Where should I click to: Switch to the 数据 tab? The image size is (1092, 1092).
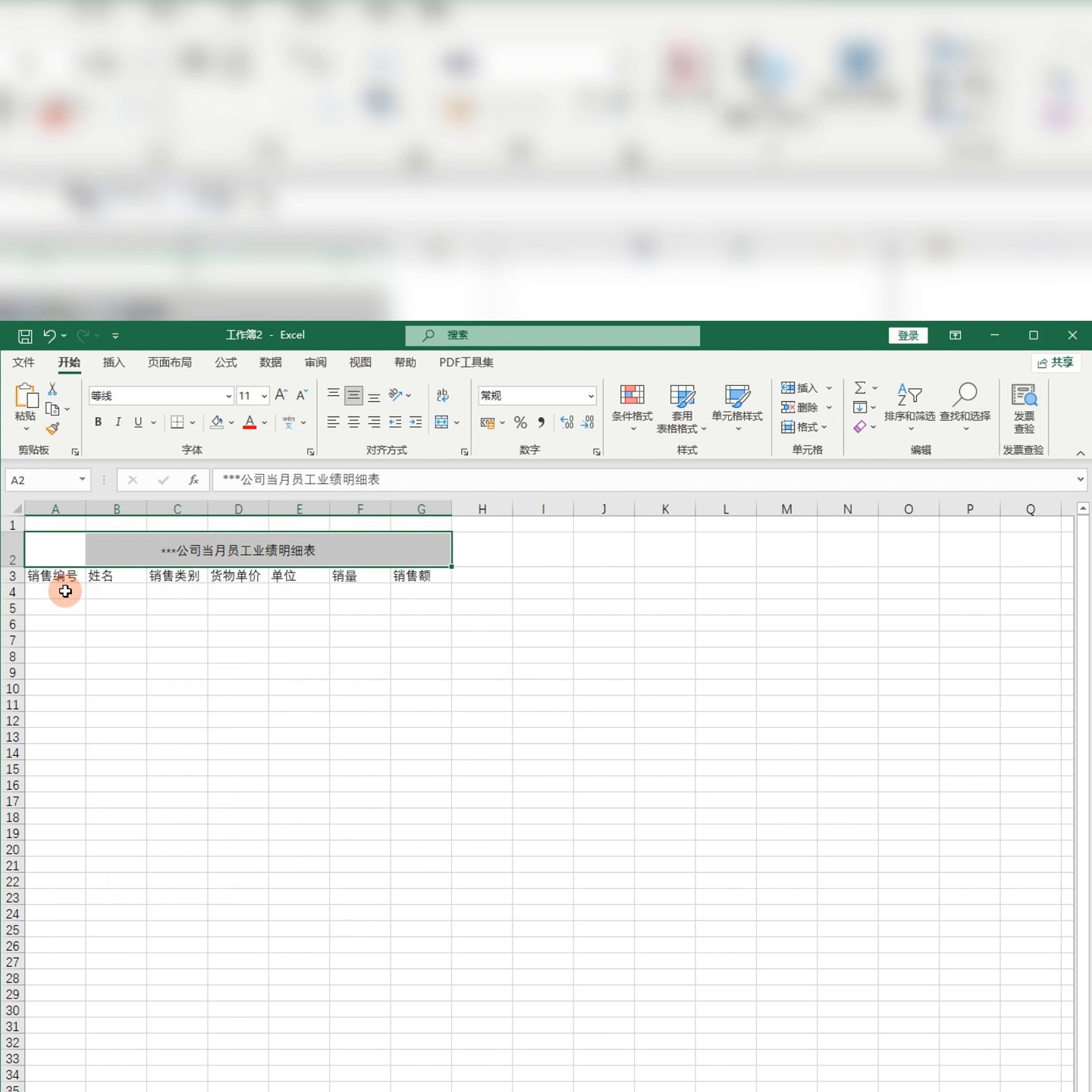pyautogui.click(x=271, y=362)
